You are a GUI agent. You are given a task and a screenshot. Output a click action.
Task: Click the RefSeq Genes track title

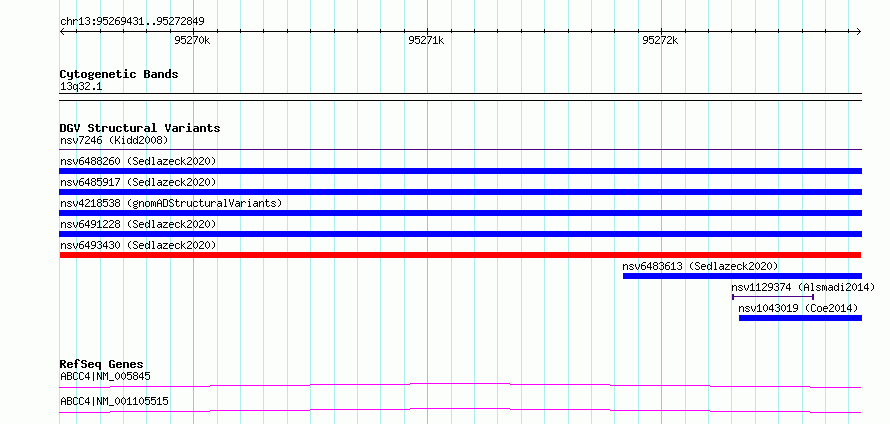(x=102, y=364)
